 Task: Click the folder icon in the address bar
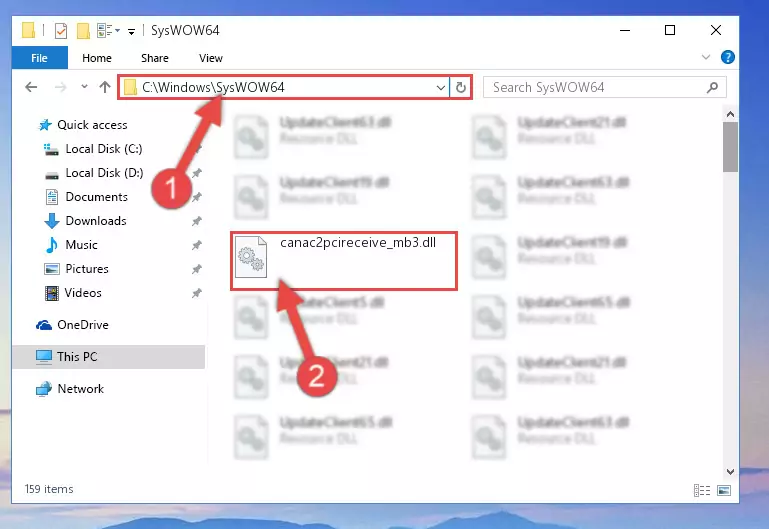pos(130,87)
